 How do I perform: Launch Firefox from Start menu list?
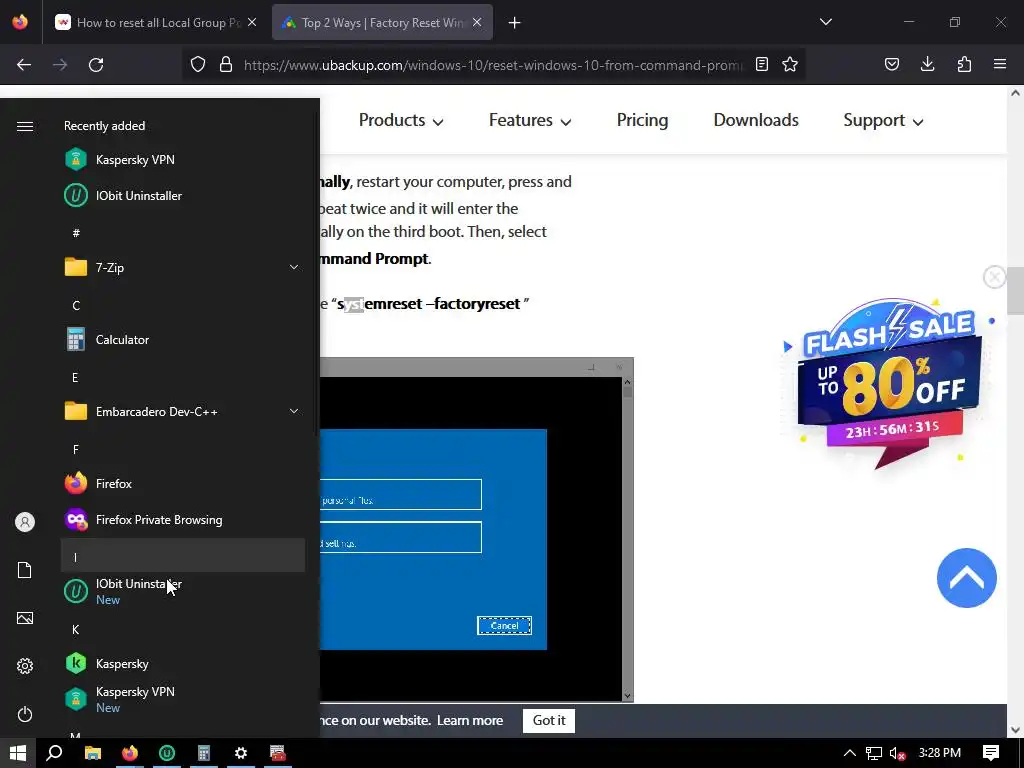183,483
